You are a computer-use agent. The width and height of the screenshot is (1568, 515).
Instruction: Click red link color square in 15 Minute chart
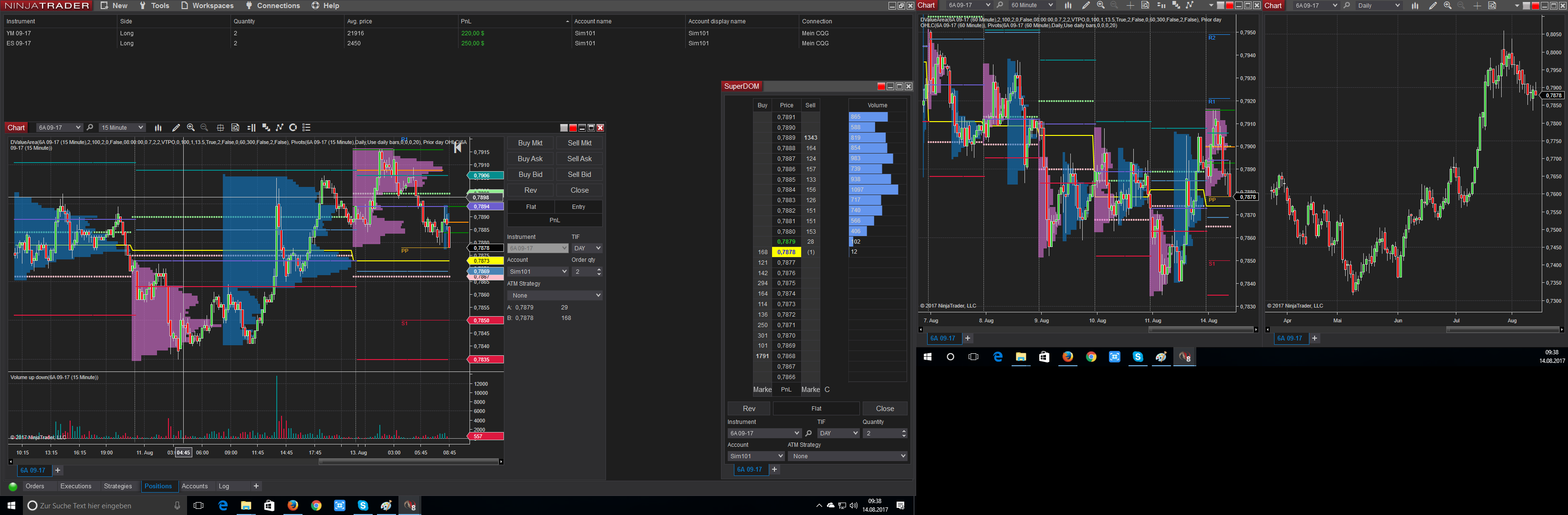[573, 128]
